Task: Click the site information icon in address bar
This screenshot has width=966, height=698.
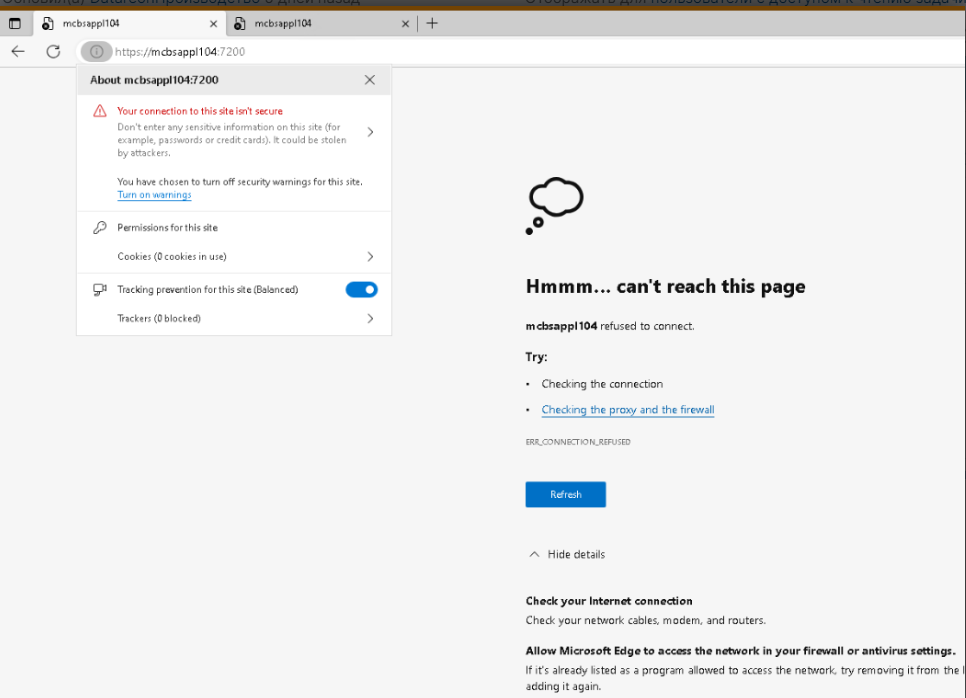Action: coord(96,52)
